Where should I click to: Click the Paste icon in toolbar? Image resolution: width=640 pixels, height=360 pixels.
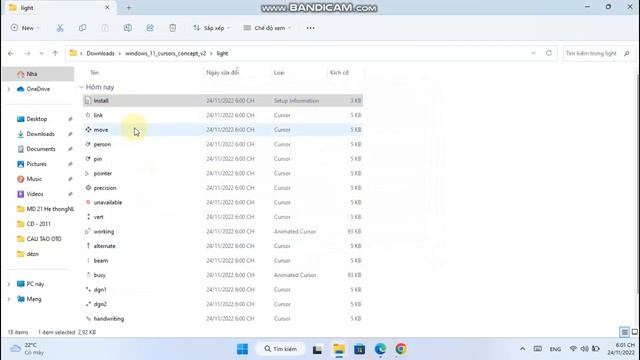click(x=105, y=28)
